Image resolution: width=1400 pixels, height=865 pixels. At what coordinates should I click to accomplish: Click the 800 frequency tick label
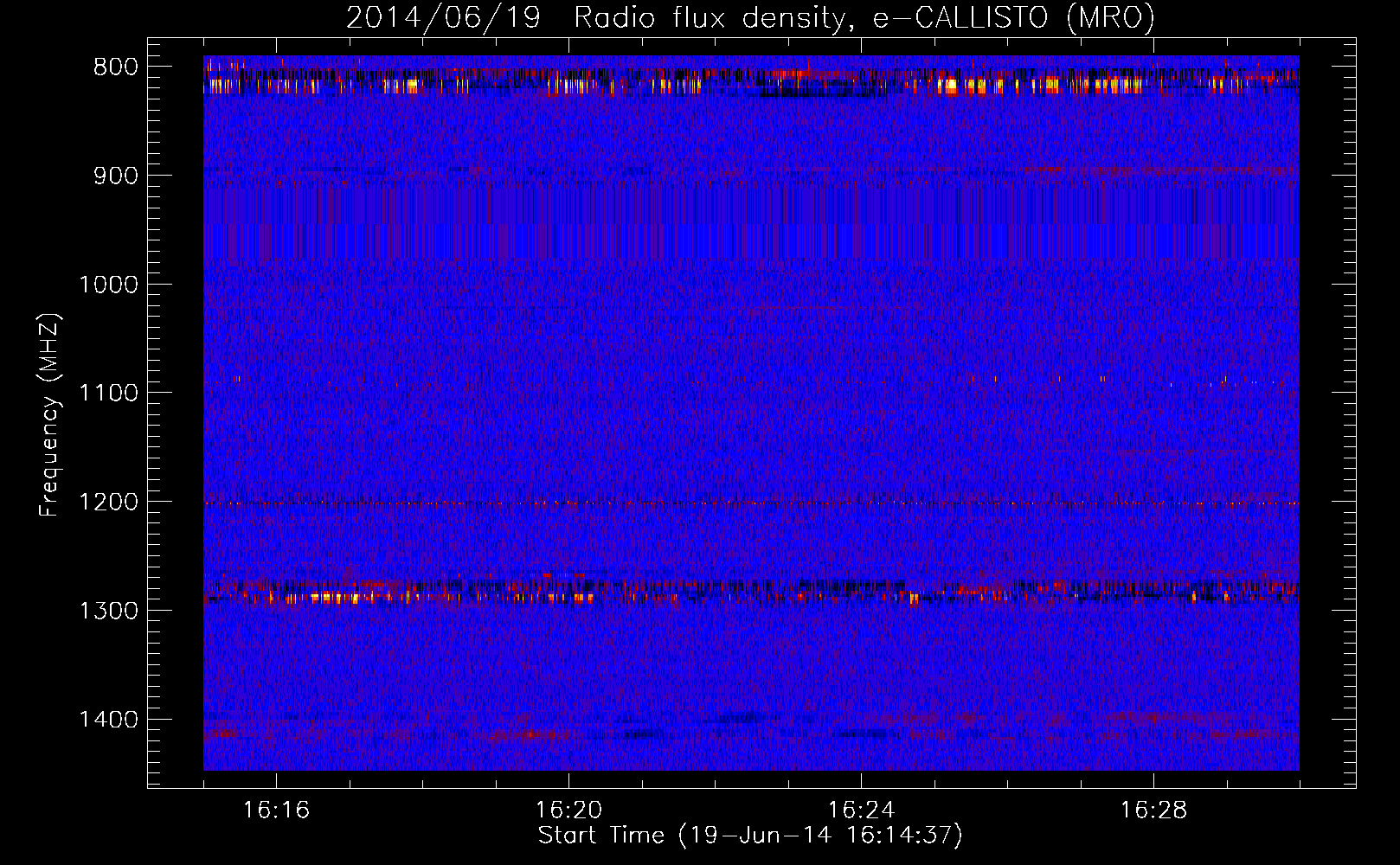coord(115,67)
